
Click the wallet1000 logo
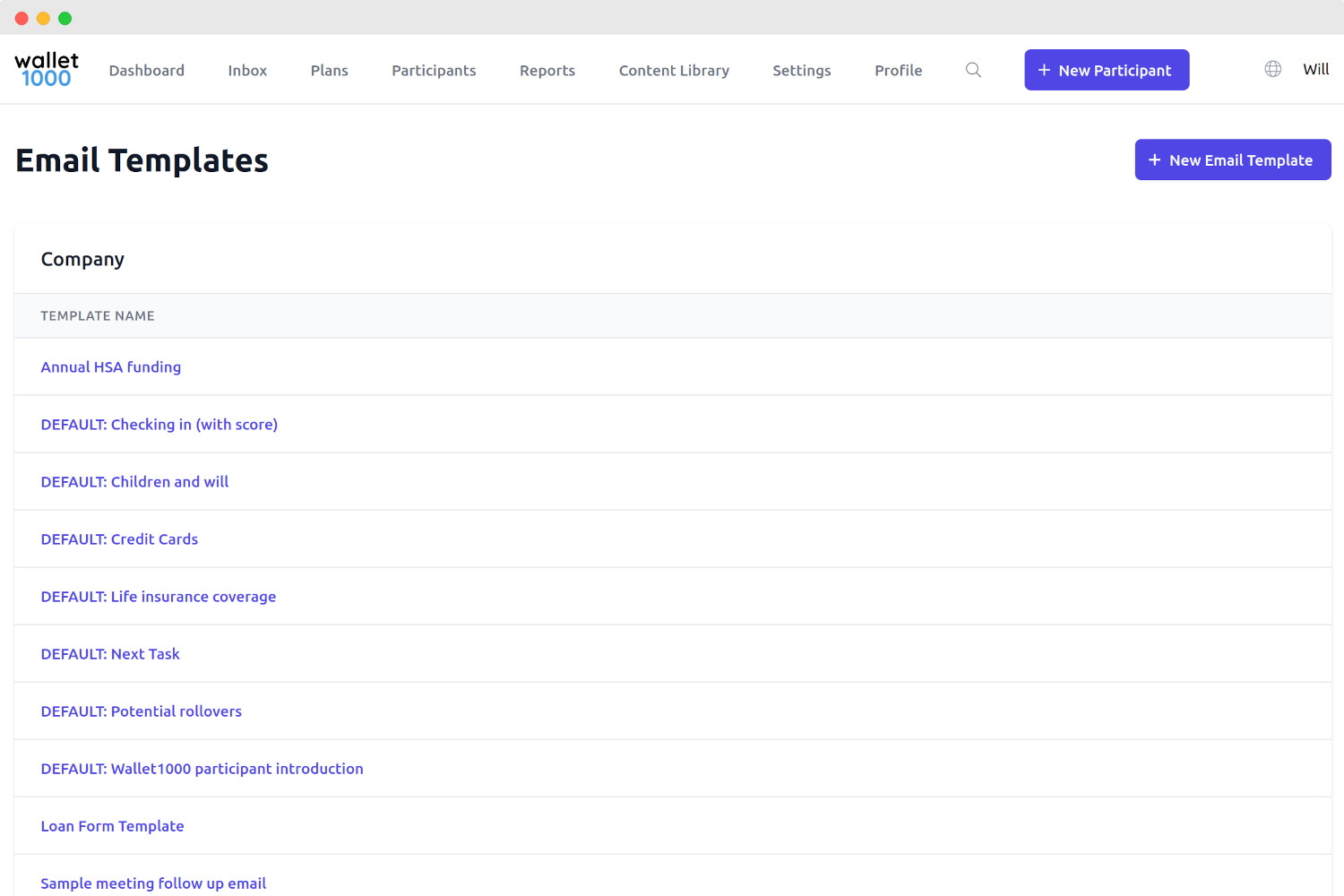tap(47, 69)
